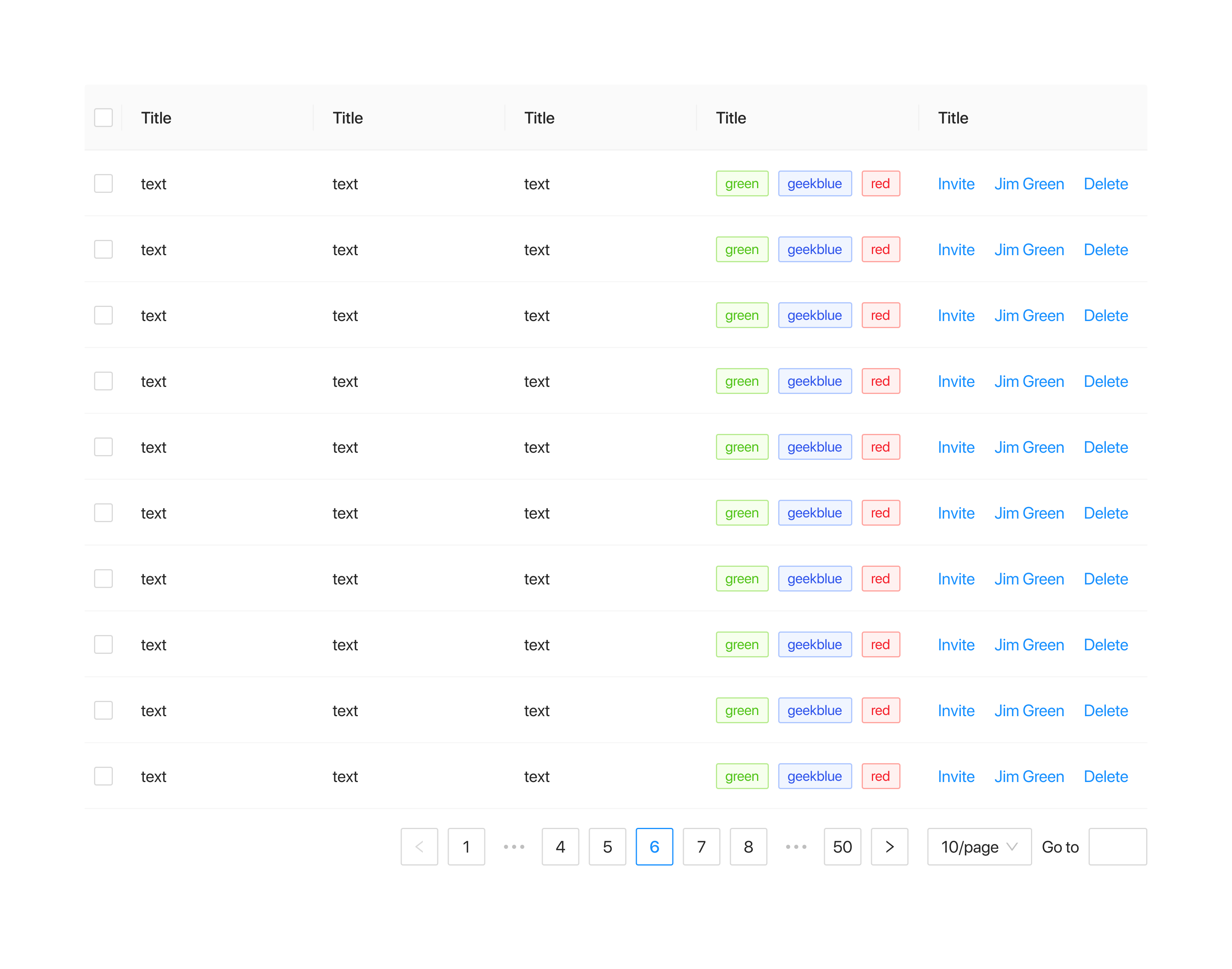Viewport: 1232px width, 969px height.
Task: Click Delete in the last row
Action: [1105, 776]
